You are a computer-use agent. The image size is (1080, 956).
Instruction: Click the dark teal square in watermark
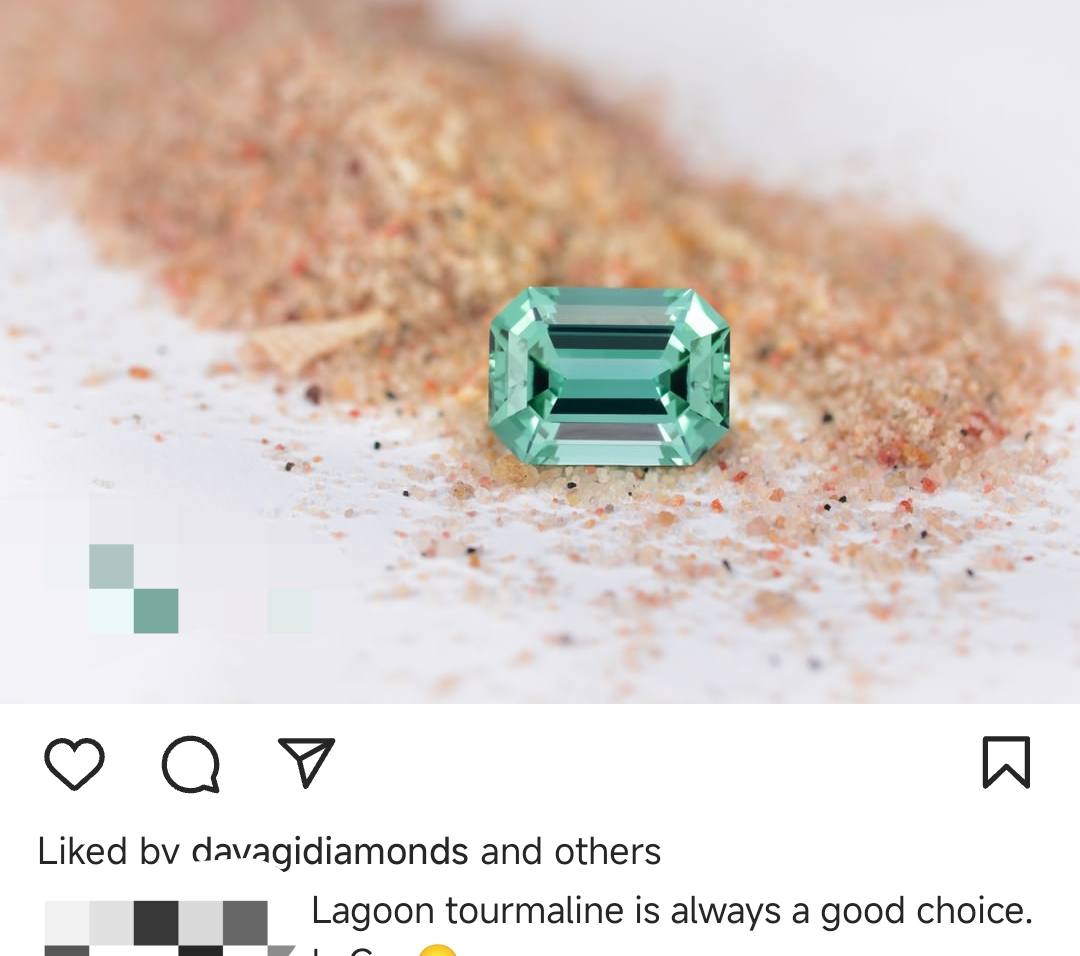[156, 611]
